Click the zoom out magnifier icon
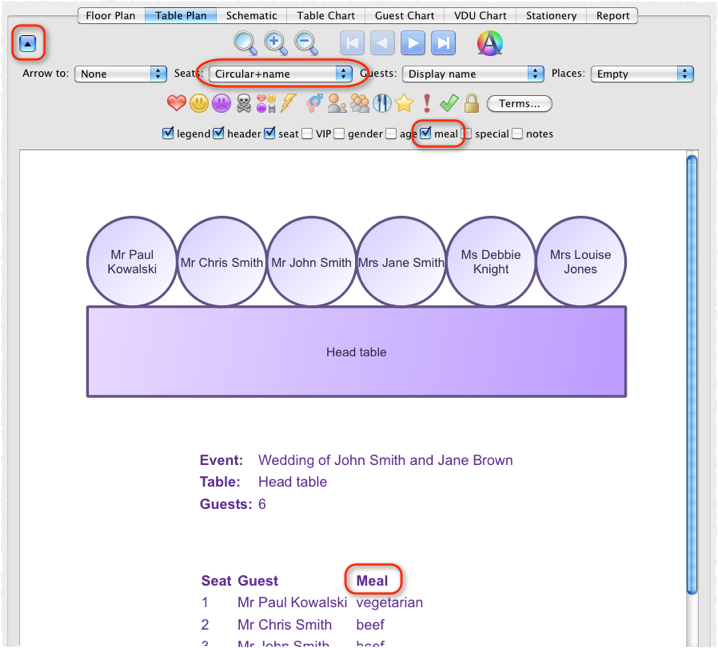The width and height of the screenshot is (718, 648). pyautogui.click(x=306, y=43)
